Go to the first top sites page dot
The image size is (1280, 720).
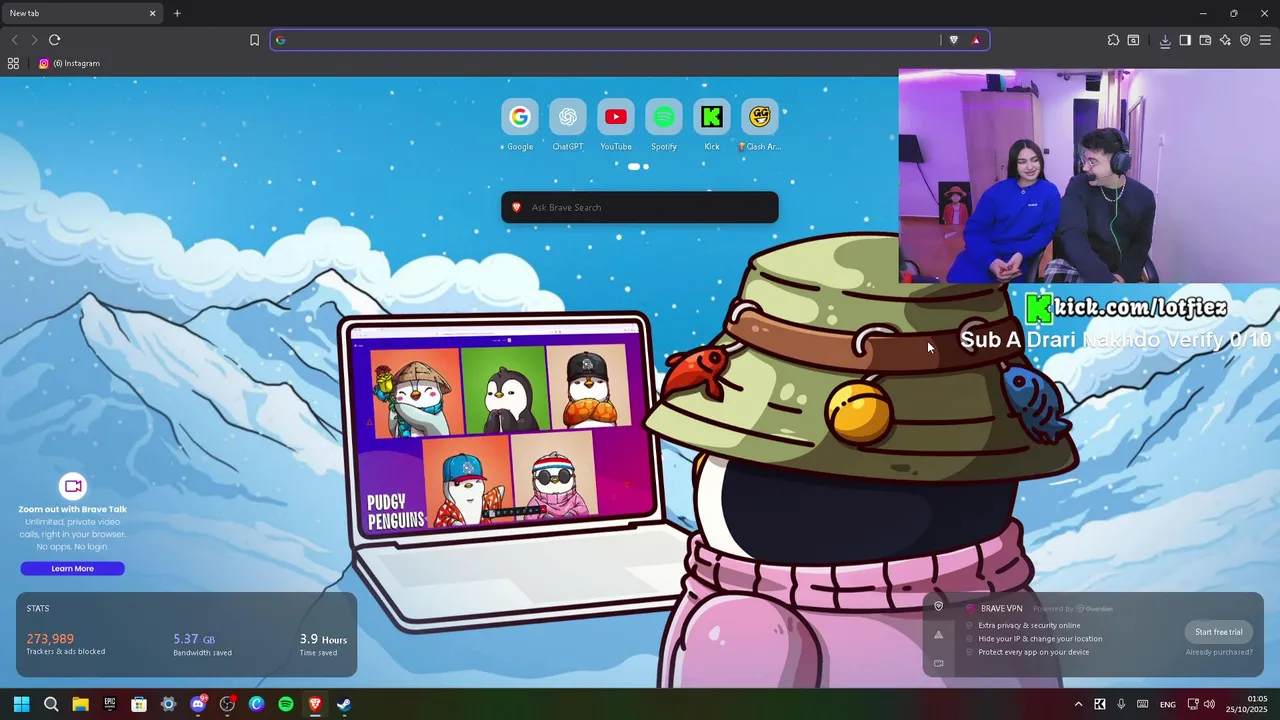click(x=634, y=167)
